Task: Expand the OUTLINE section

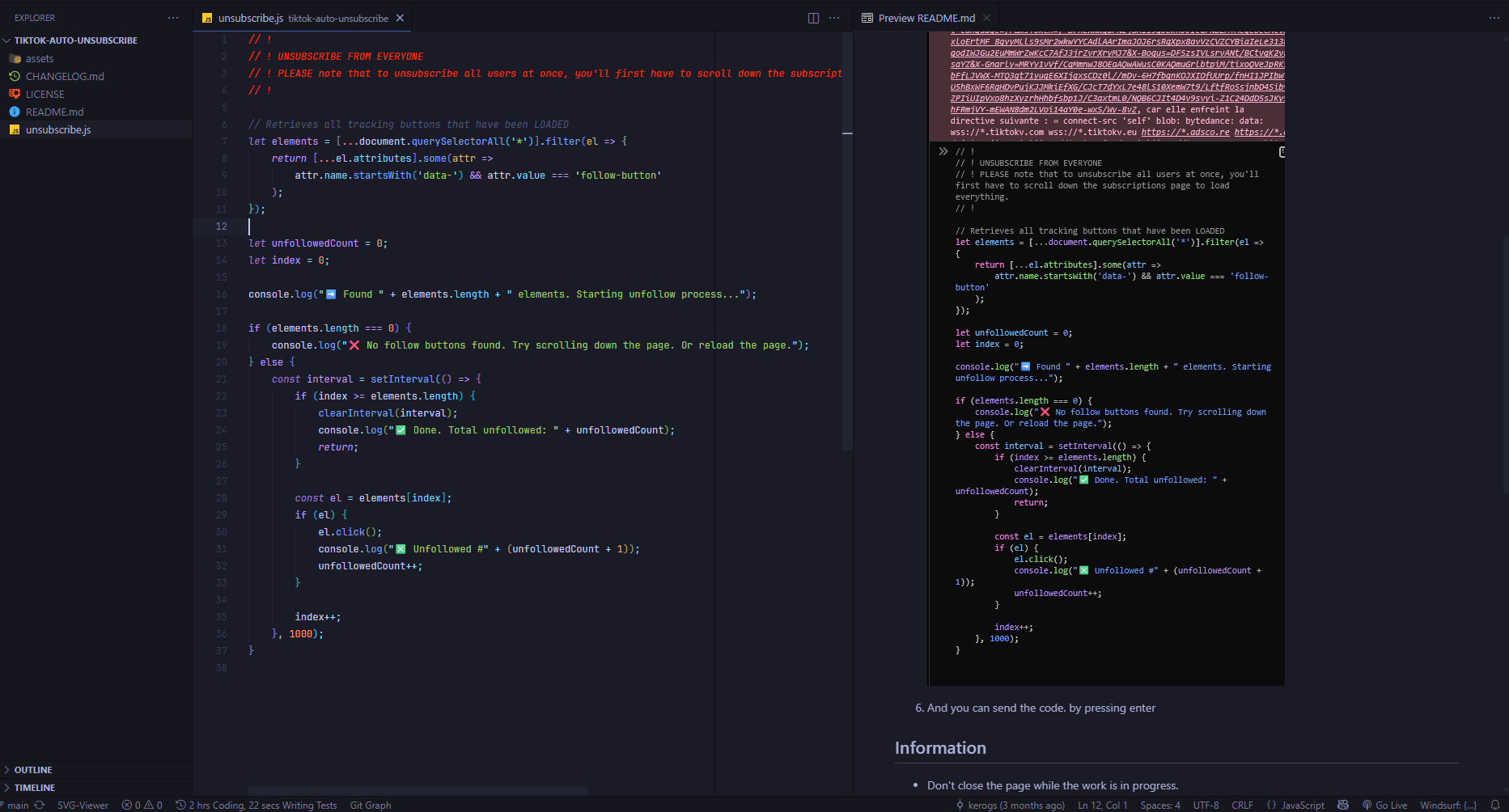Action: click(x=32, y=770)
